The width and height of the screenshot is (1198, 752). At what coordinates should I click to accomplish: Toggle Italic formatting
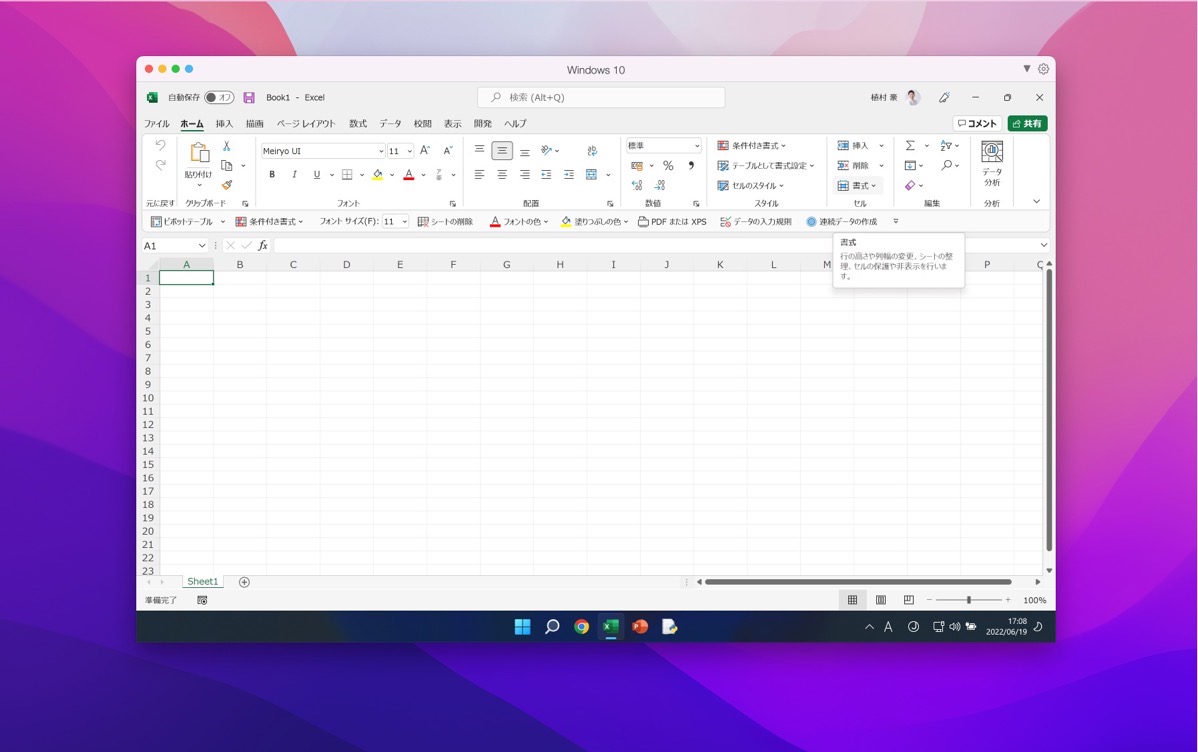point(294,175)
